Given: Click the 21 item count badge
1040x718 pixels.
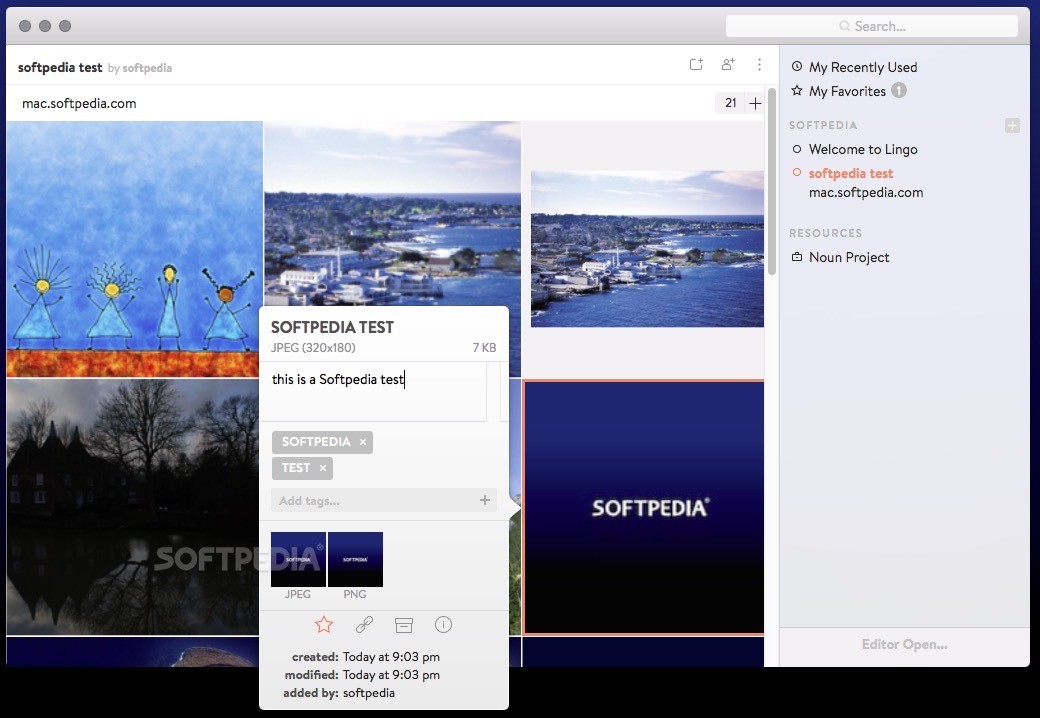Looking at the screenshot, I should [730, 103].
